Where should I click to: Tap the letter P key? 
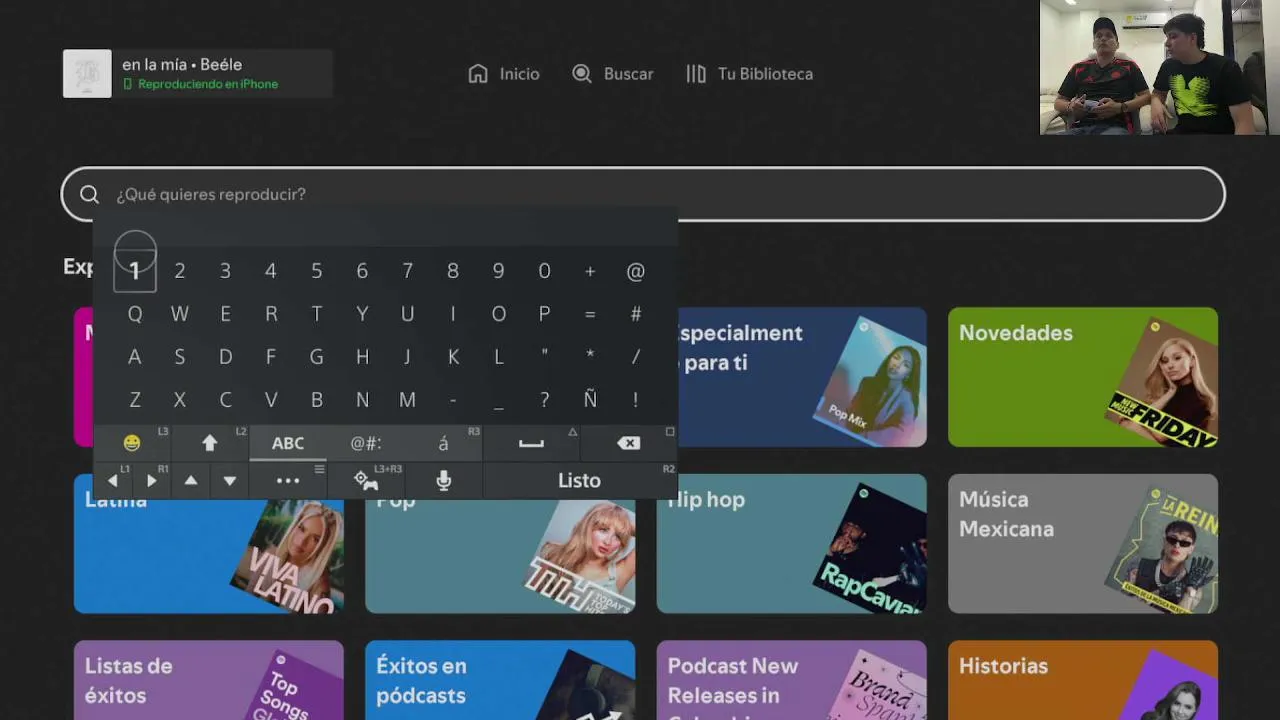(544, 314)
